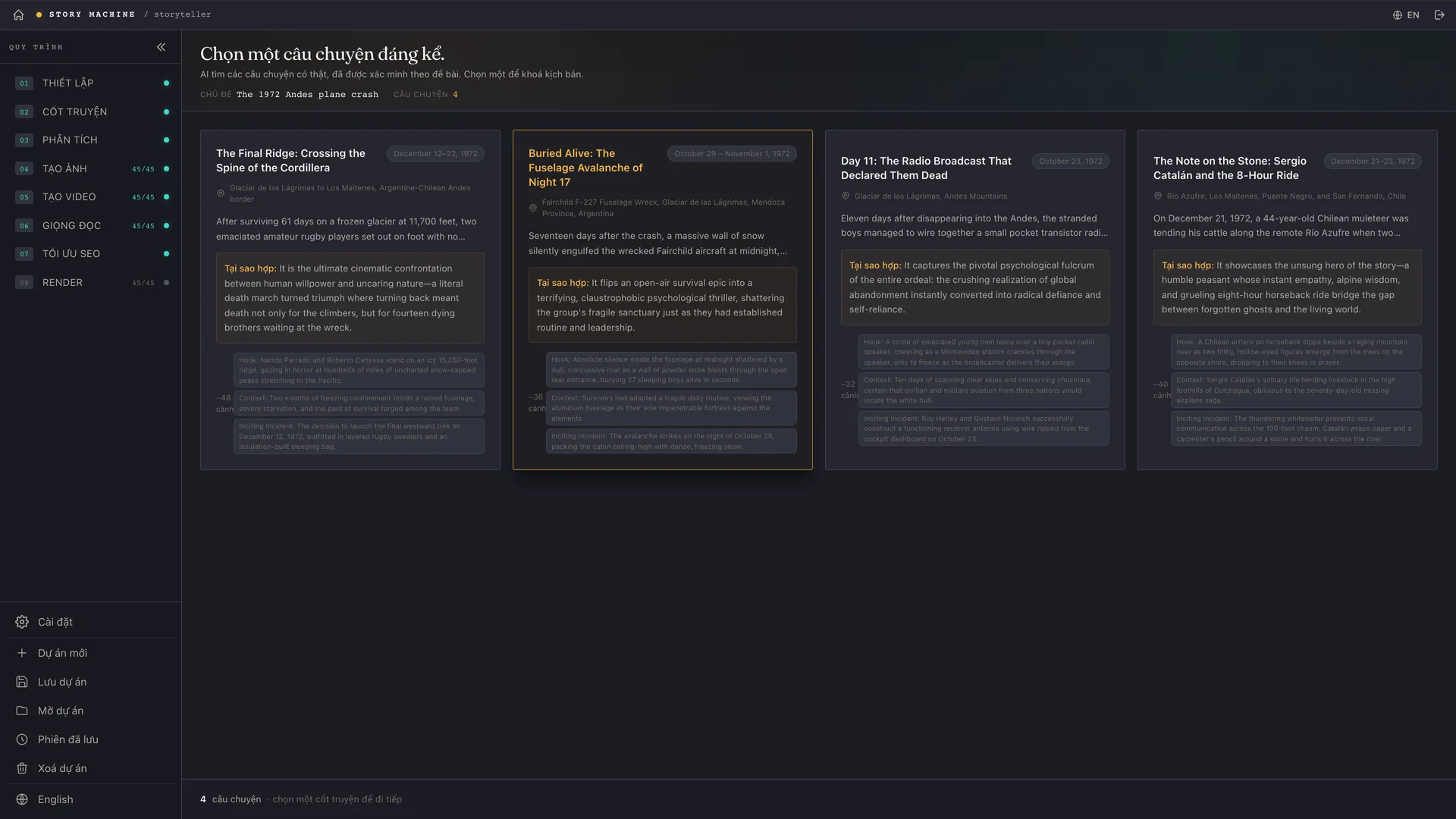Click location pin icon on Buried Alive card
Screen dimensions: 1456x819
[533, 208]
